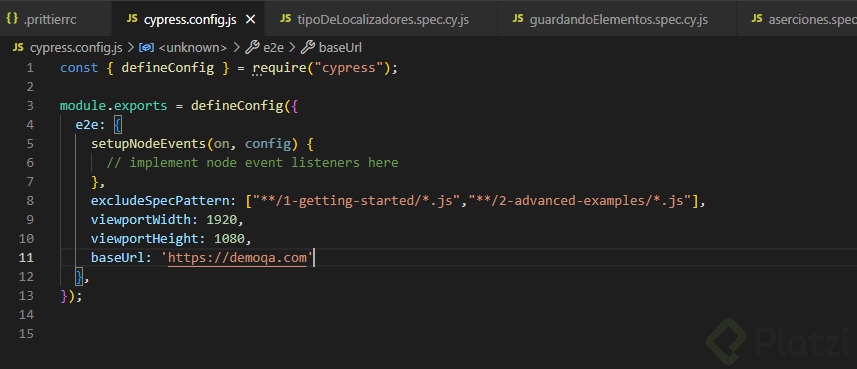Click the require keyword on line 1
This screenshot has width=857, height=369.
tap(279, 68)
